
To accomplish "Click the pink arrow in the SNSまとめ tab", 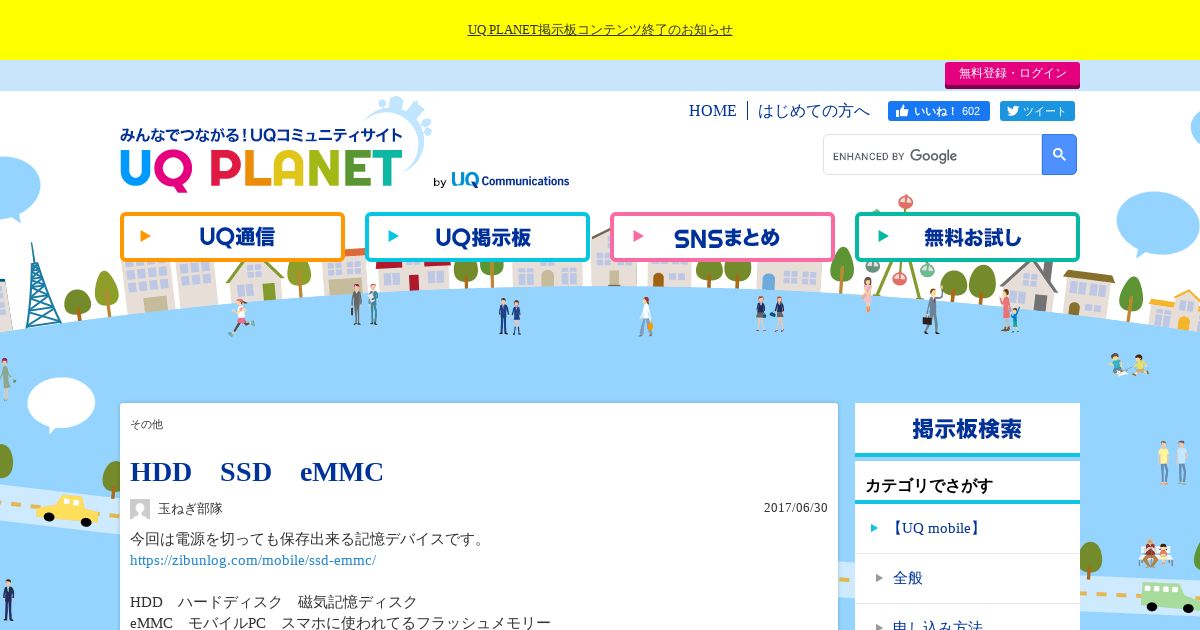I will (x=639, y=237).
